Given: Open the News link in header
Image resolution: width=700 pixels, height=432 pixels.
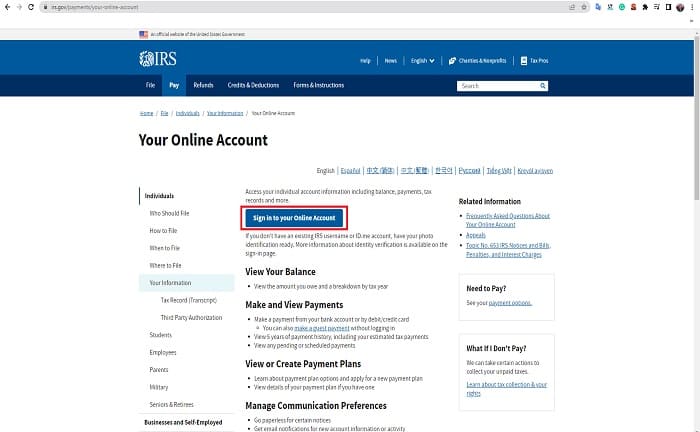Looking at the screenshot, I should tap(391, 61).
